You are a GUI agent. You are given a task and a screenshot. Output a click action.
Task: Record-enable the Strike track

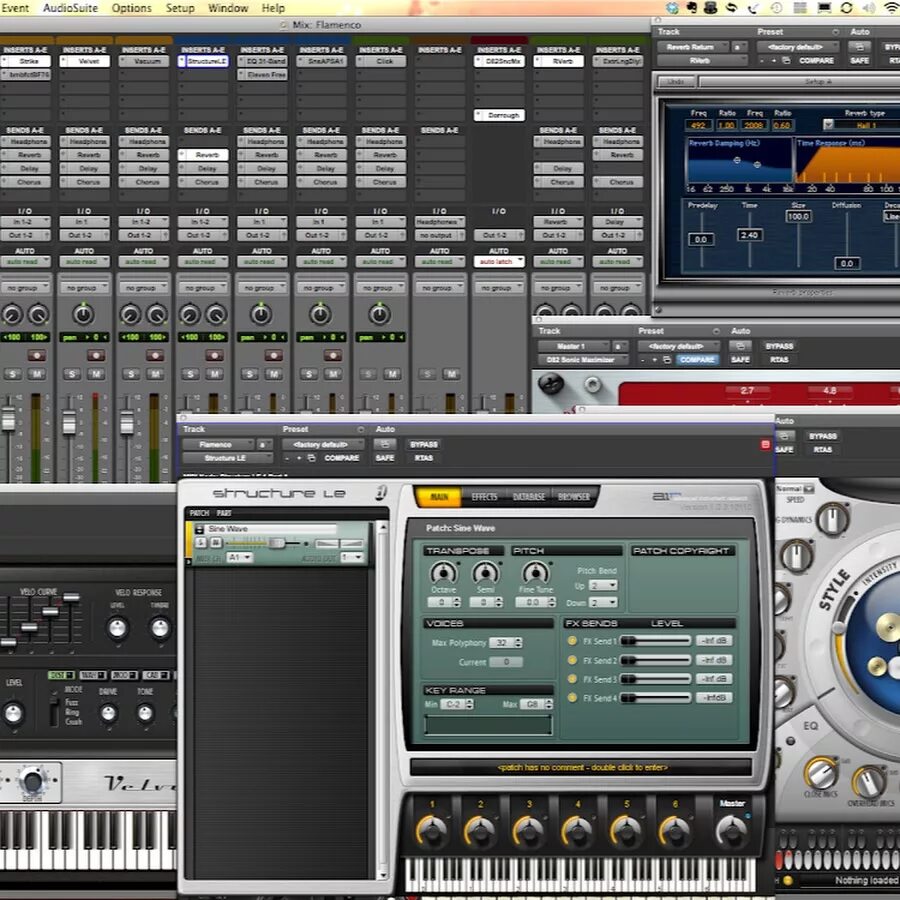[36, 355]
